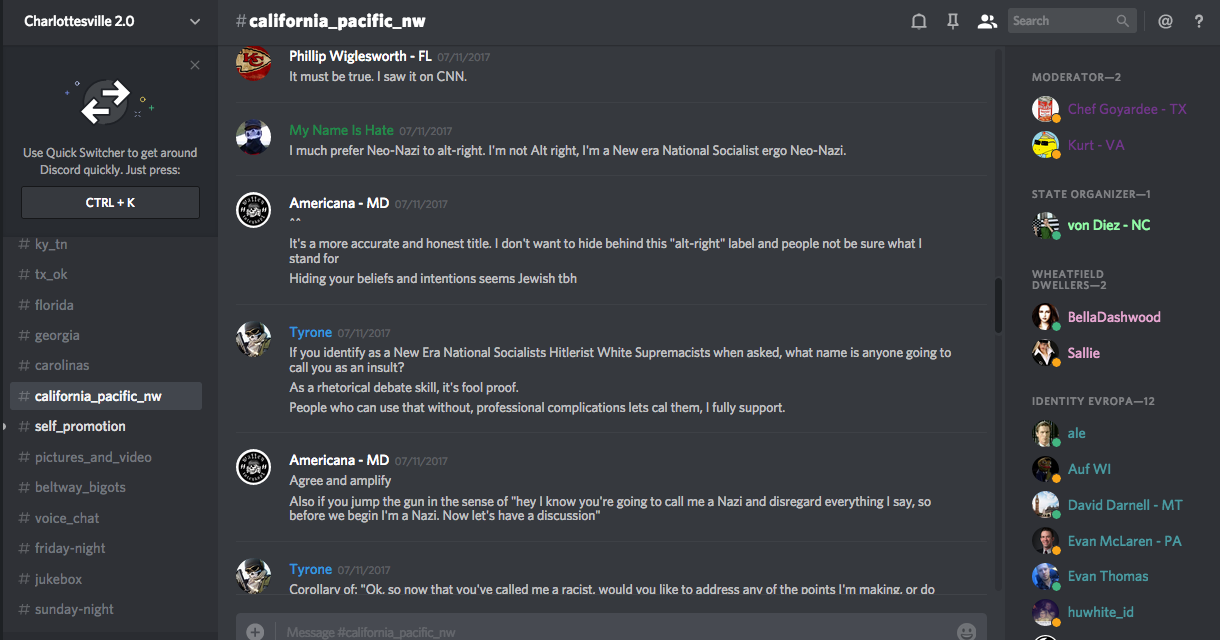Show pinned messages
This screenshot has height=640, width=1220.
pyautogui.click(x=953, y=21)
